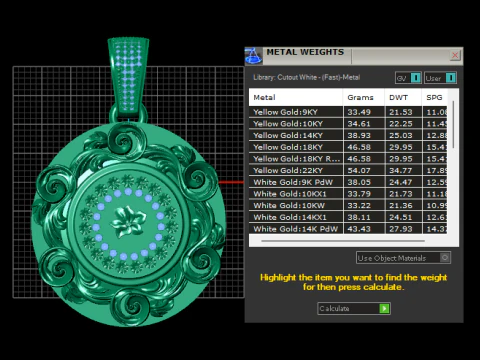Select the Yellow Gold:22KY row
Screen dimensions: 480x360
pyautogui.click(x=348, y=170)
